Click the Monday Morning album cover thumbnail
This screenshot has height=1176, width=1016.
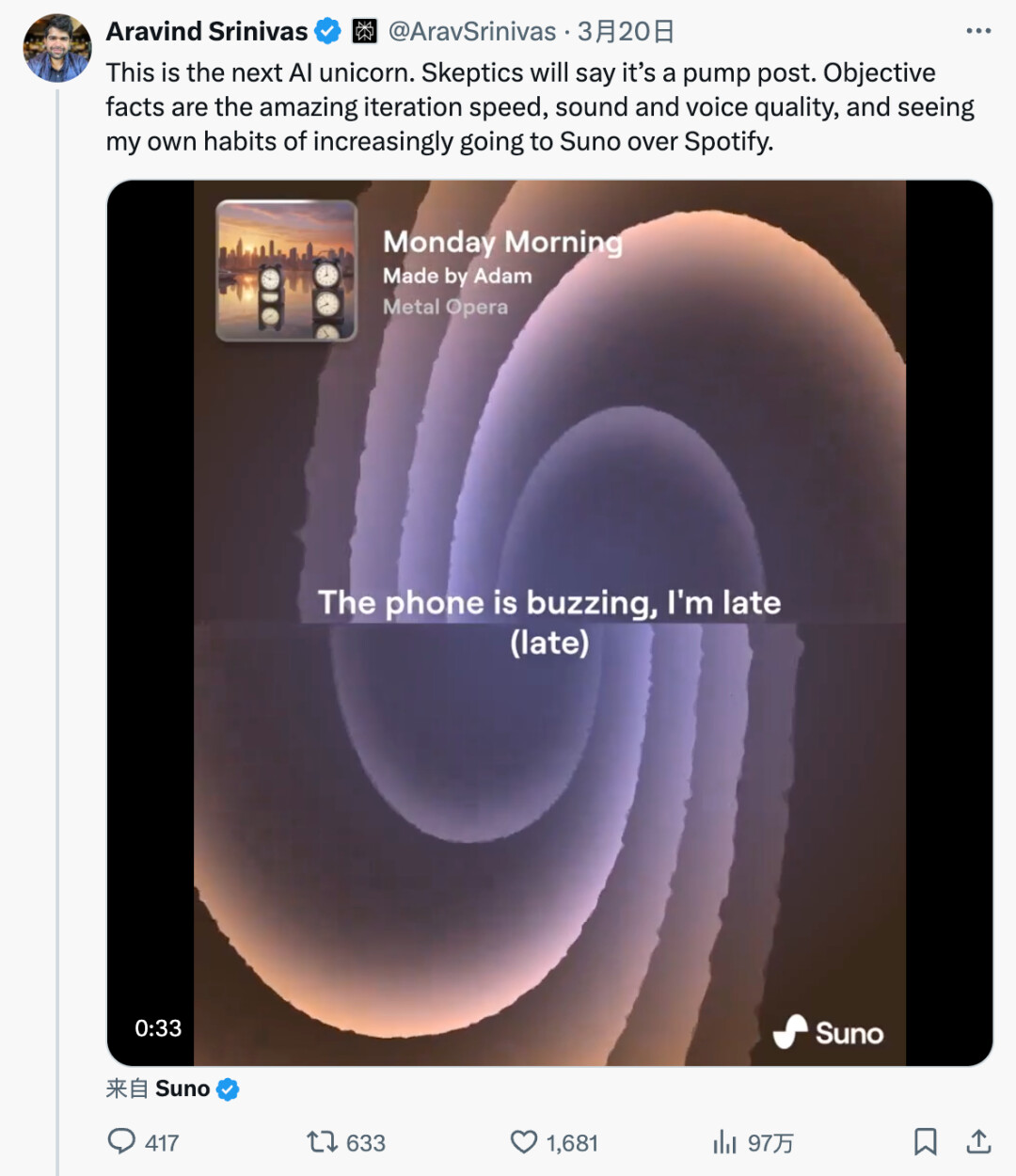(x=286, y=270)
